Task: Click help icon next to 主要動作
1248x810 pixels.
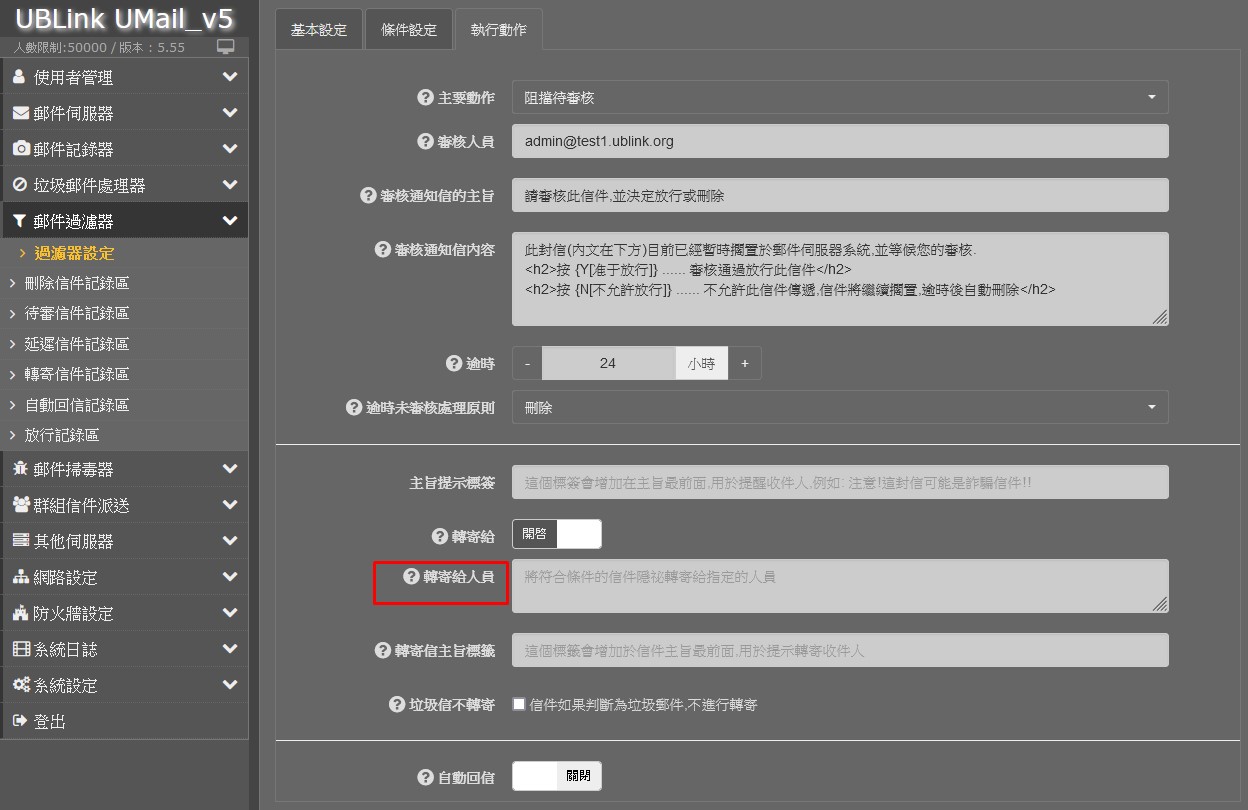Action: click(425, 98)
